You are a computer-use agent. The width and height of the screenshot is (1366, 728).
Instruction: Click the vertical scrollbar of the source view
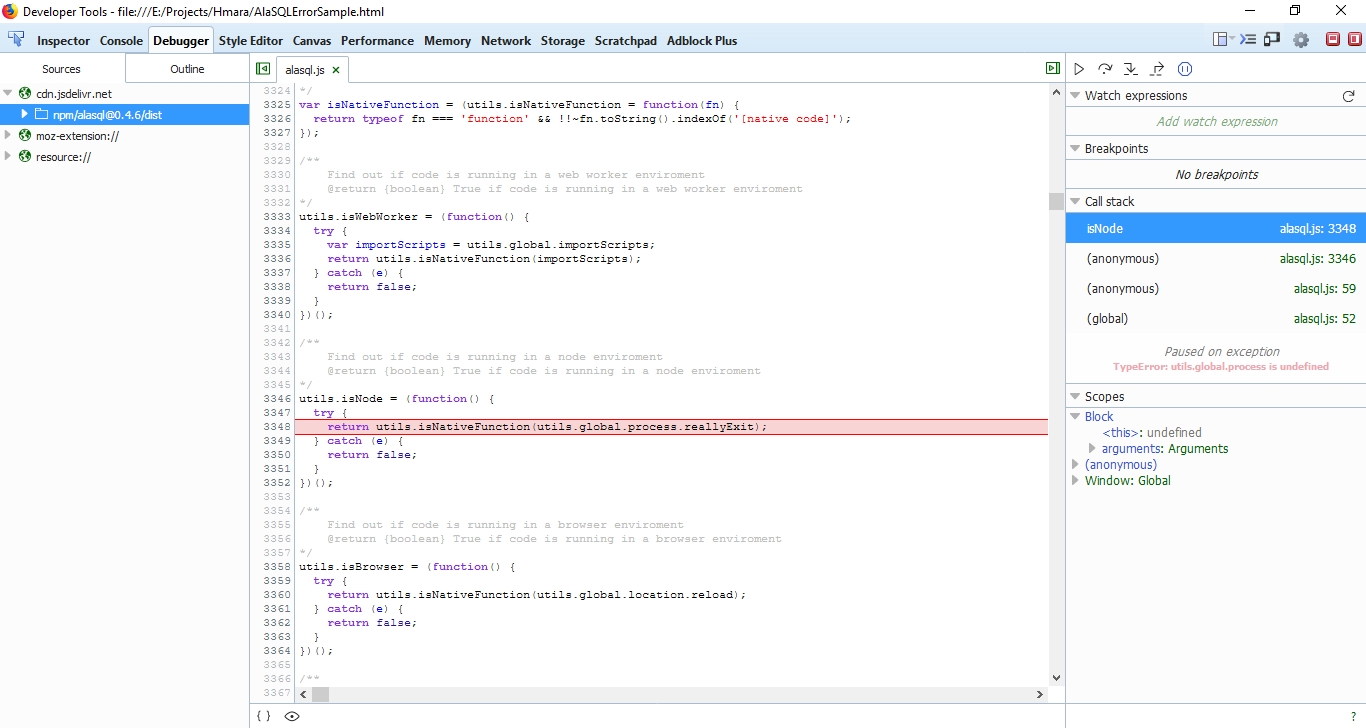click(1056, 200)
